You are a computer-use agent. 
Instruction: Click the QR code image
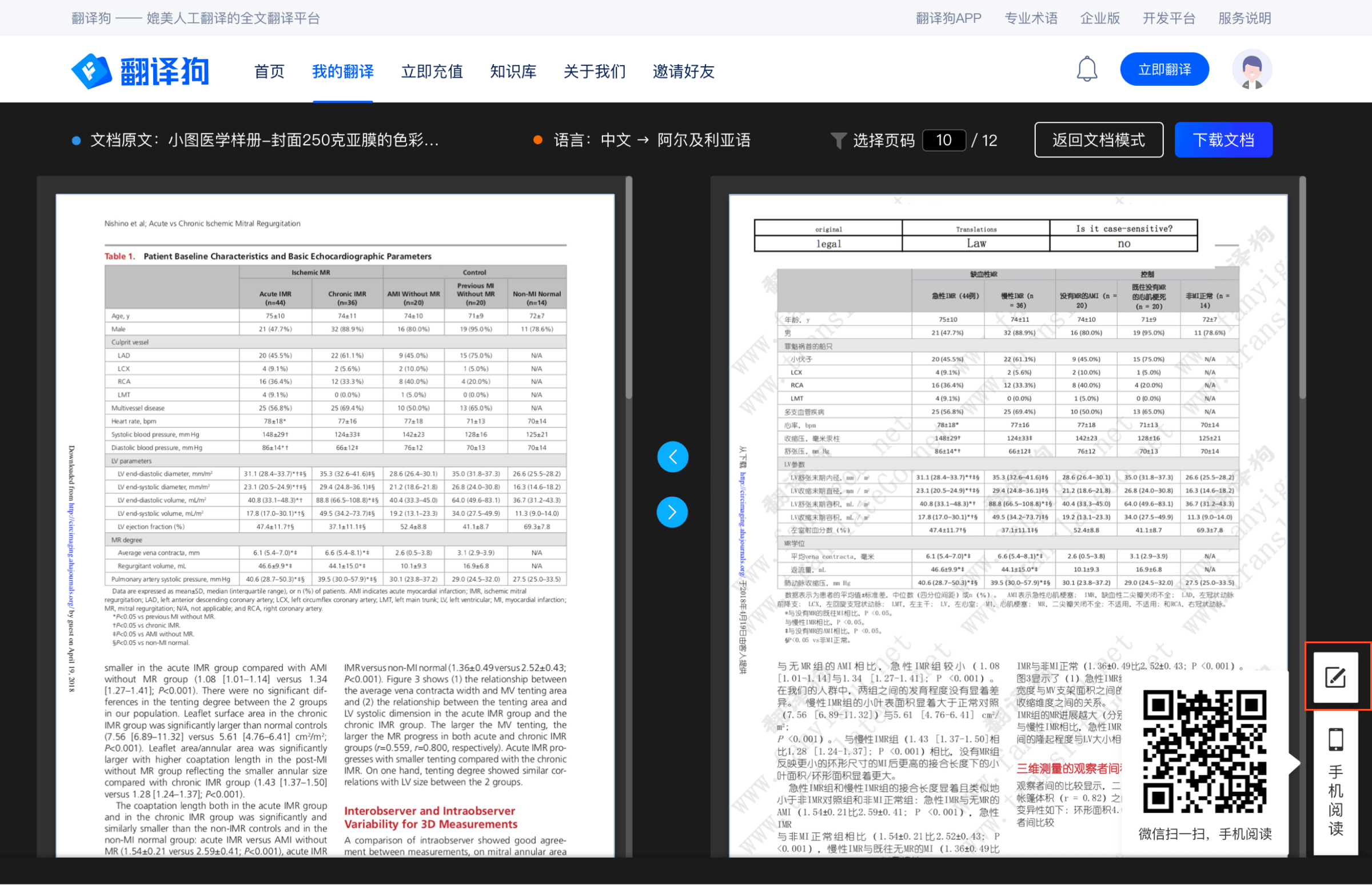[x=1205, y=751]
